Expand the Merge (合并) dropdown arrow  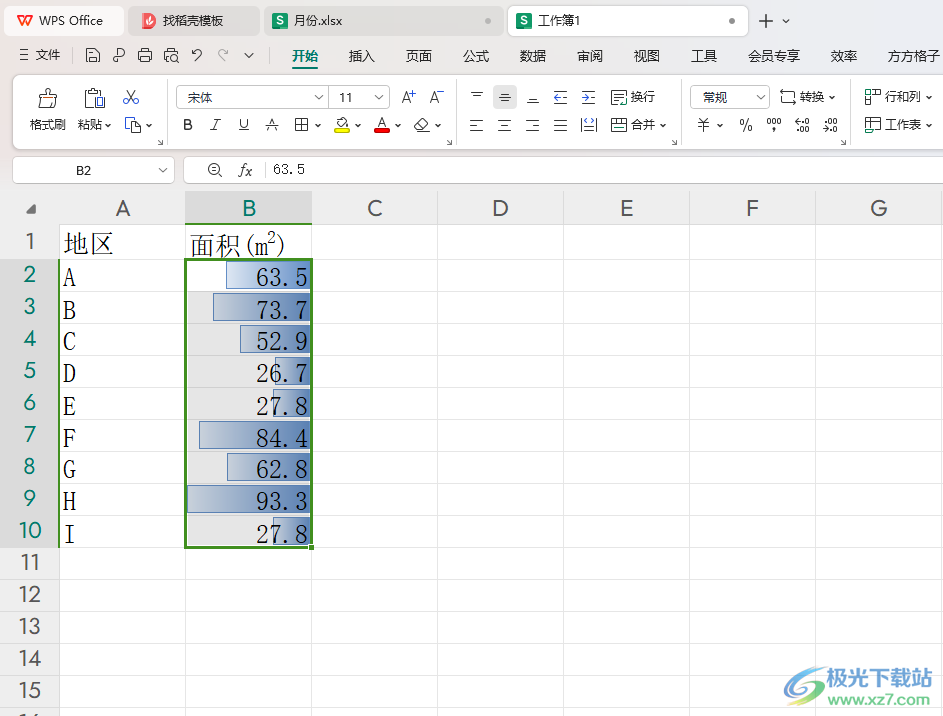(663, 126)
